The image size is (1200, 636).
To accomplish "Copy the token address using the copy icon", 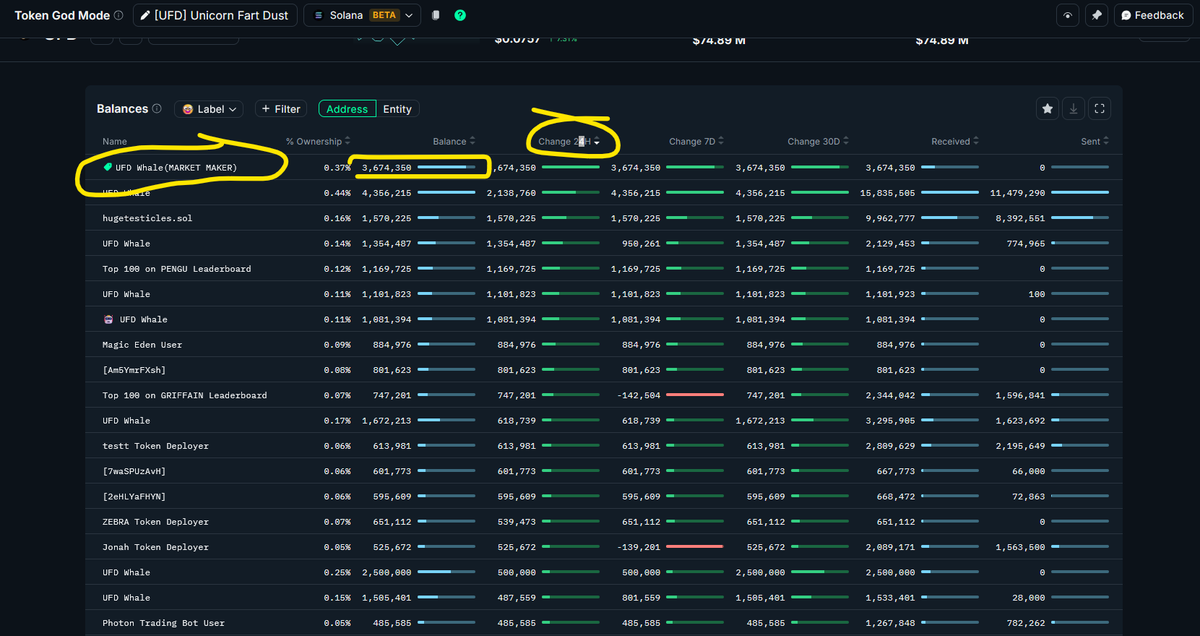I will (436, 16).
